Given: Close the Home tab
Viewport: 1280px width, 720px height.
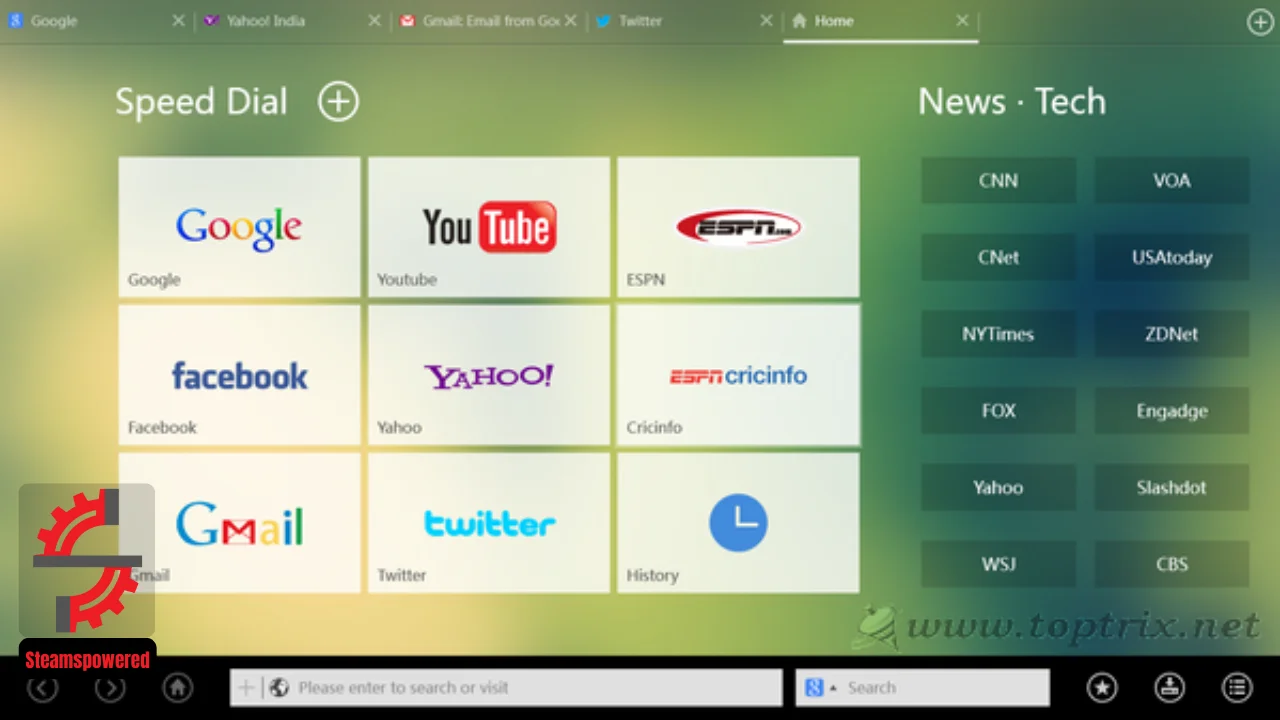Looking at the screenshot, I should click(x=962, y=21).
